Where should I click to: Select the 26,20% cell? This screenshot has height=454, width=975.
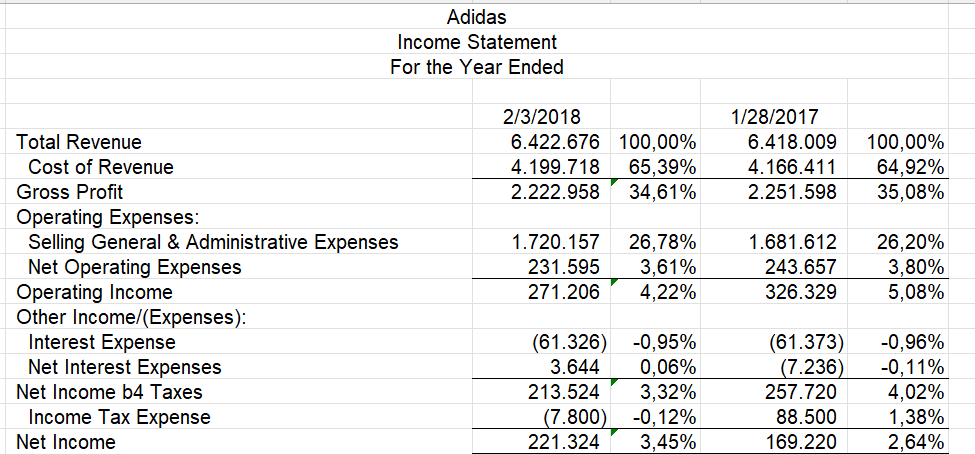coord(910,242)
